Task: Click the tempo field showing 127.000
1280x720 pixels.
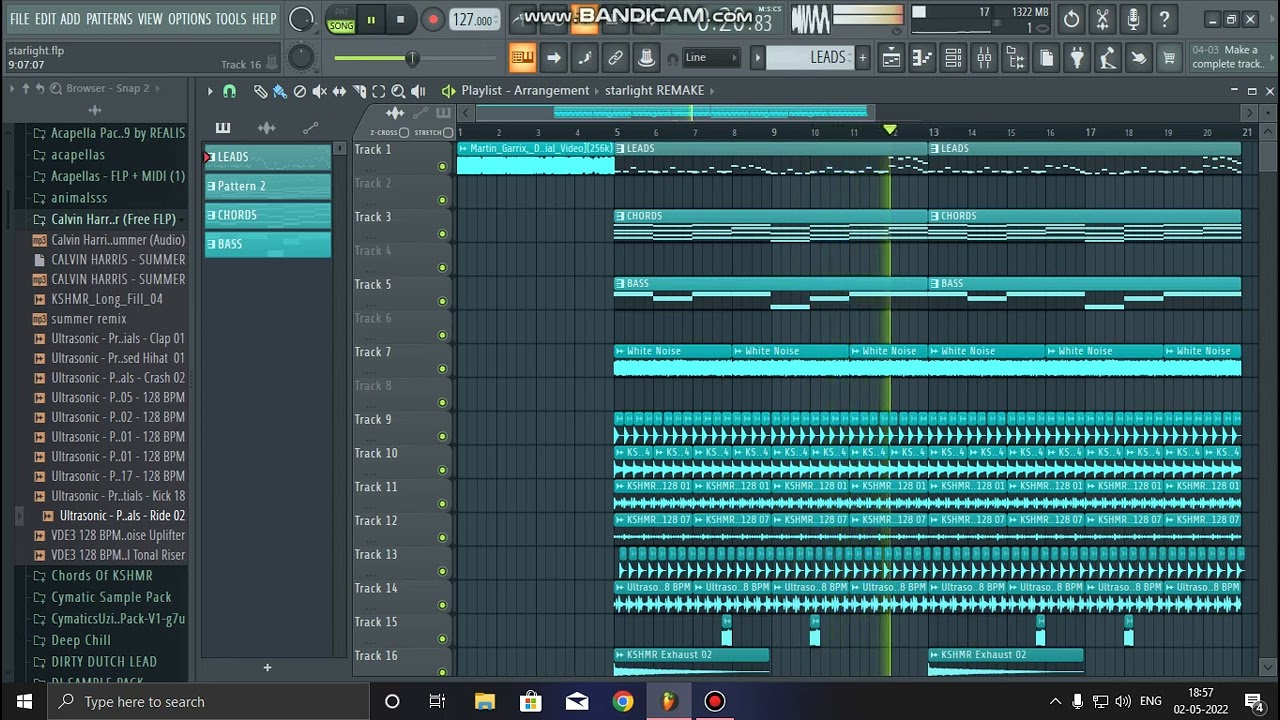Action: (473, 20)
